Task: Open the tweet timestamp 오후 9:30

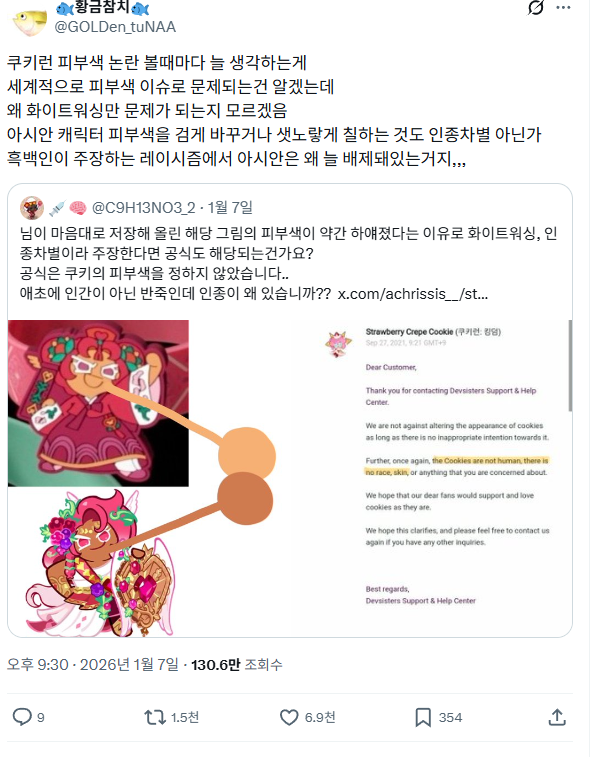Action: point(38,665)
